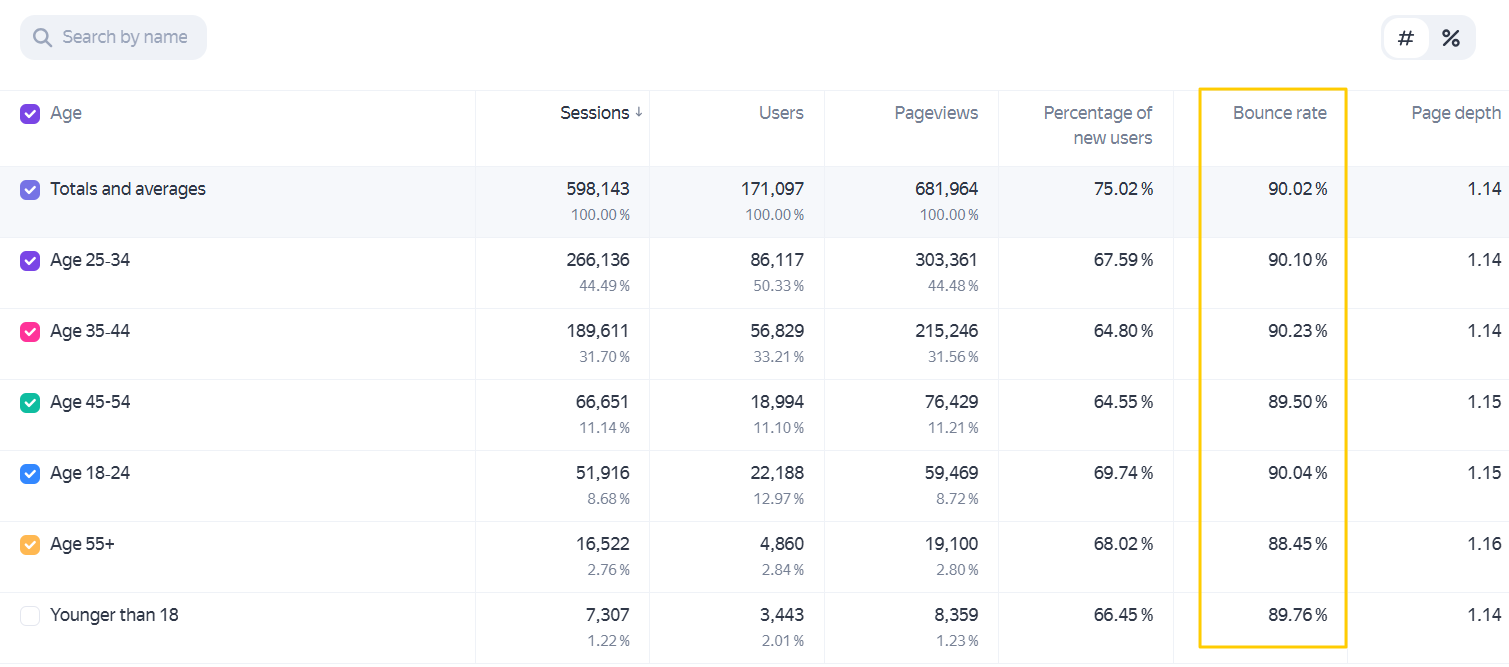Switch to percentage (%) view
Viewport: 1509px width, 667px height.
click(1451, 38)
